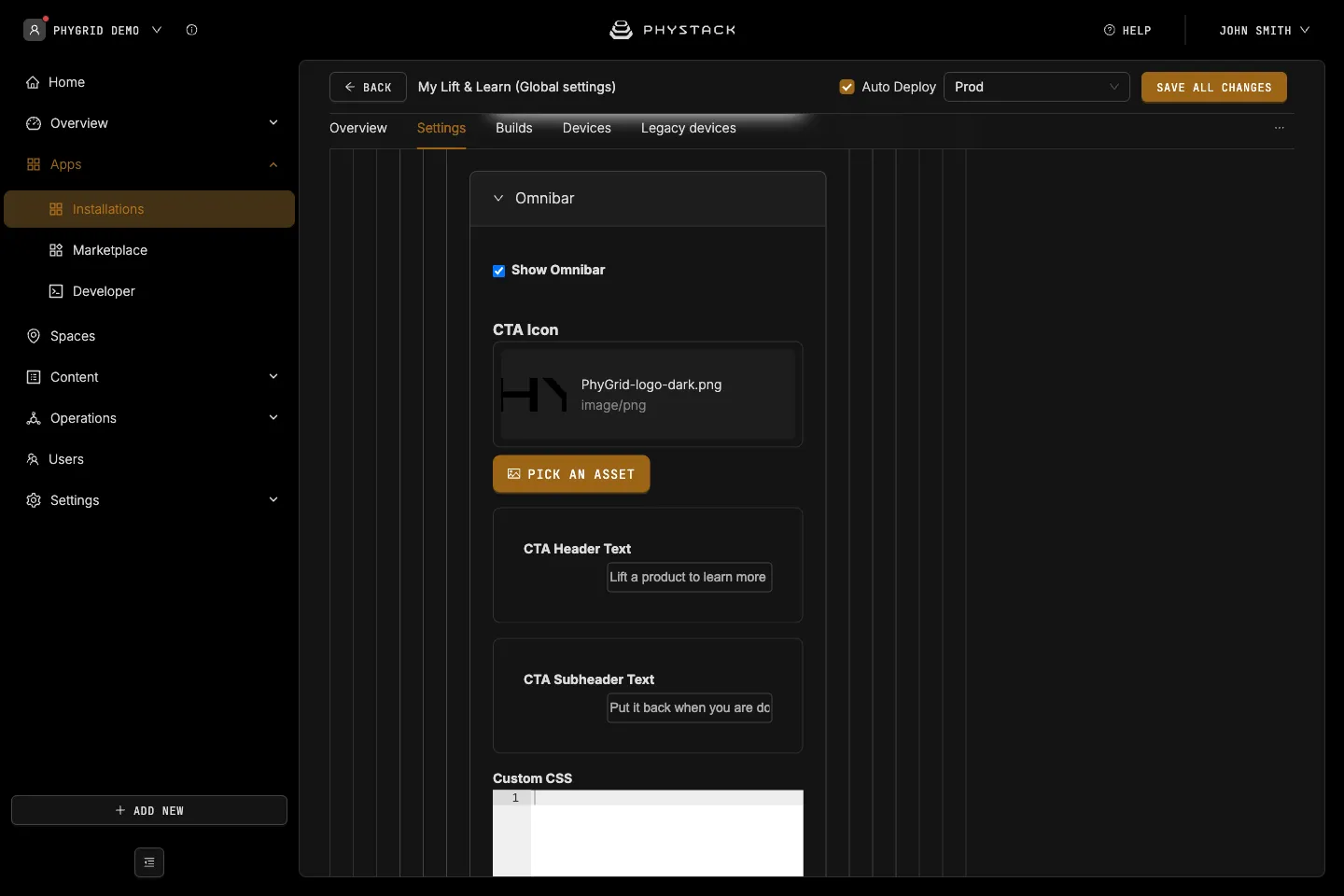Collapse the Apps sidebar menu chevron
Screen dimensions: 1344x896
point(273,164)
